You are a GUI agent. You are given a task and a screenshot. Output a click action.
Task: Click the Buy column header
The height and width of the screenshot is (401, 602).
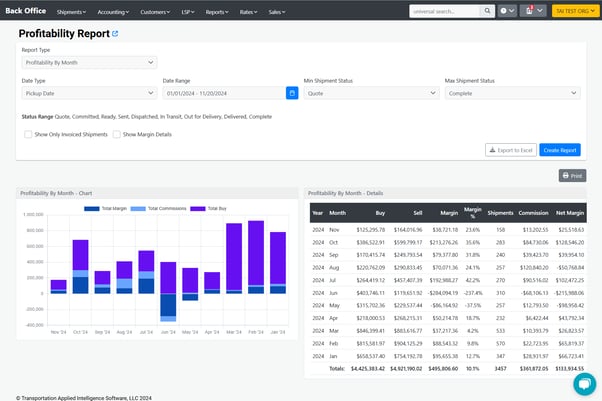coord(380,213)
